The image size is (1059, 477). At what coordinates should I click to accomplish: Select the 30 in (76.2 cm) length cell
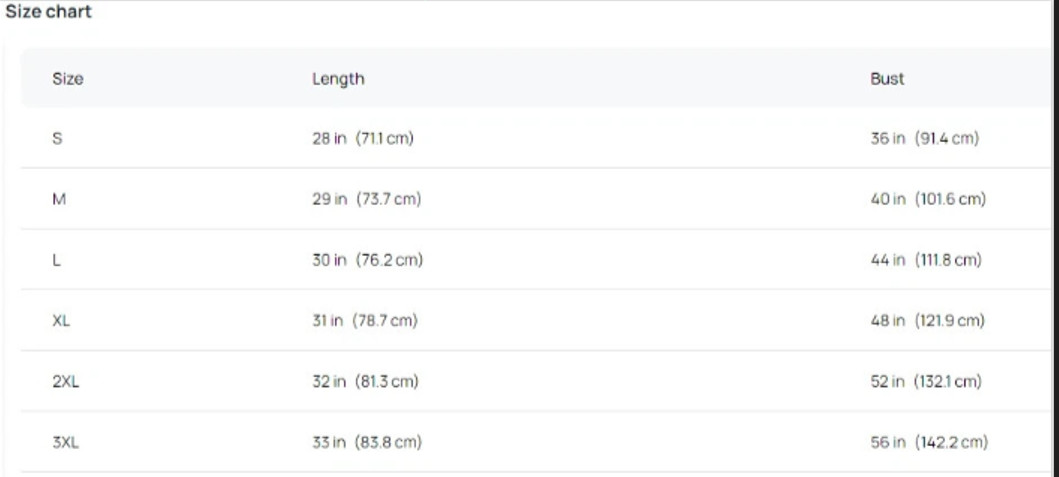pos(367,260)
